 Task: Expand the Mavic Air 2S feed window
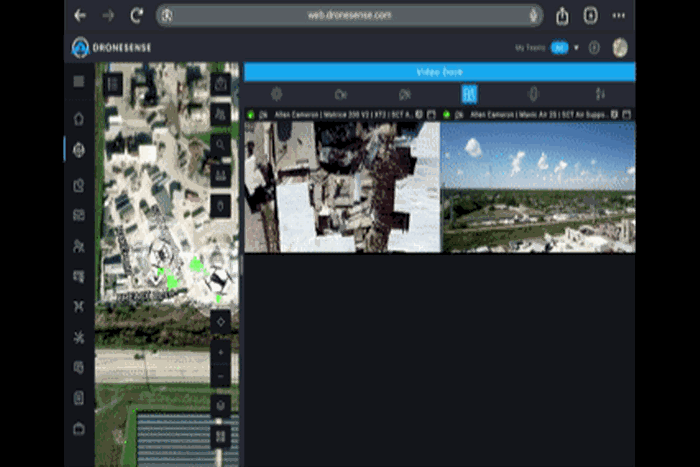tap(627, 115)
